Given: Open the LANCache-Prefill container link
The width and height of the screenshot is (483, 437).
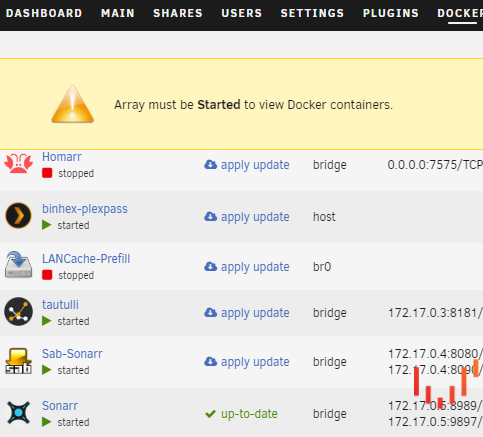Looking at the screenshot, I should [86, 259].
